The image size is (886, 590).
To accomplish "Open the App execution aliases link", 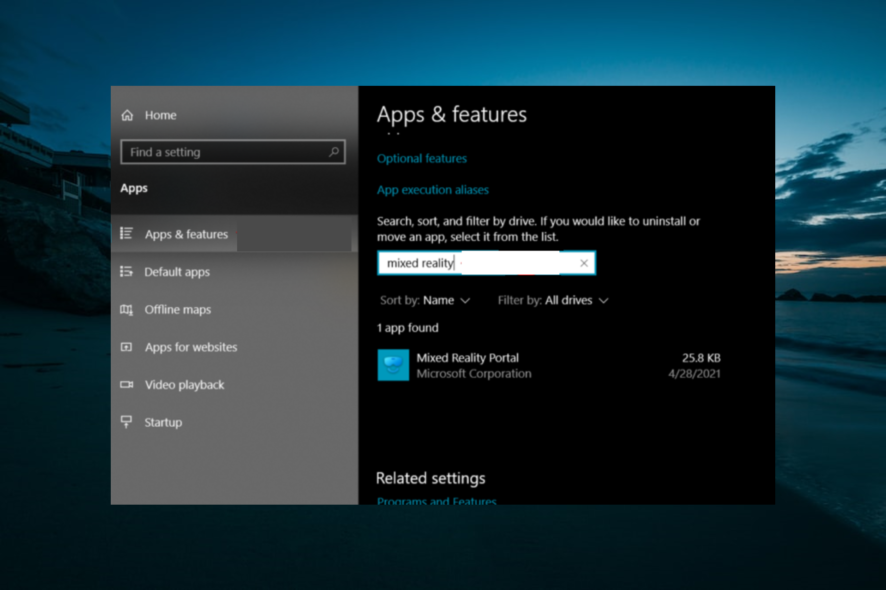I will pos(432,190).
